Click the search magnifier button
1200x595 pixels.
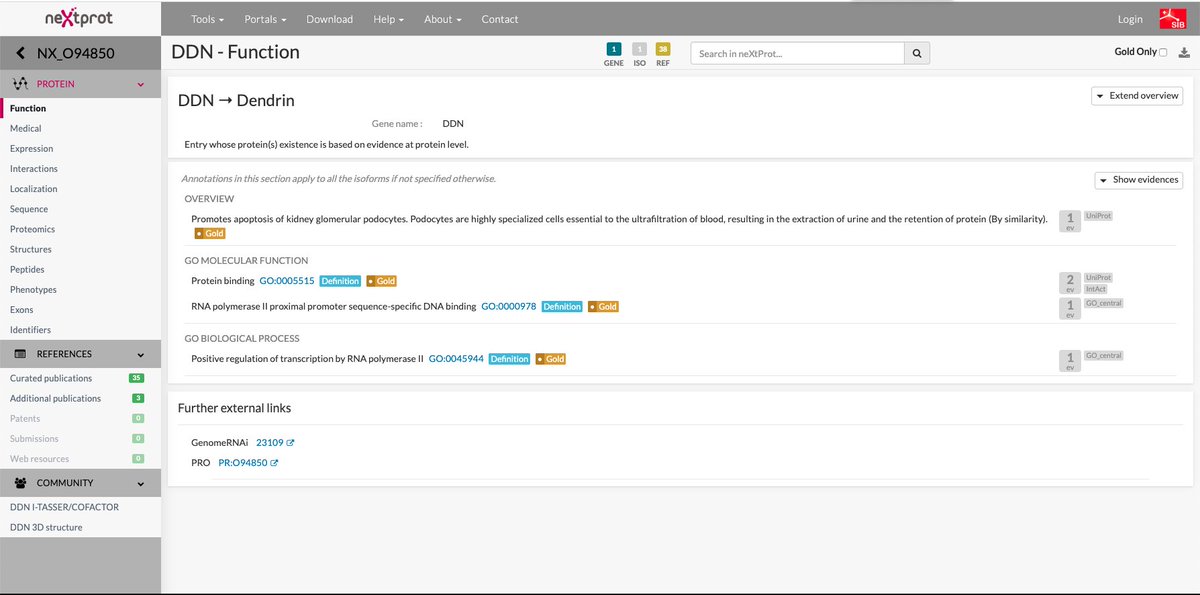coord(917,53)
